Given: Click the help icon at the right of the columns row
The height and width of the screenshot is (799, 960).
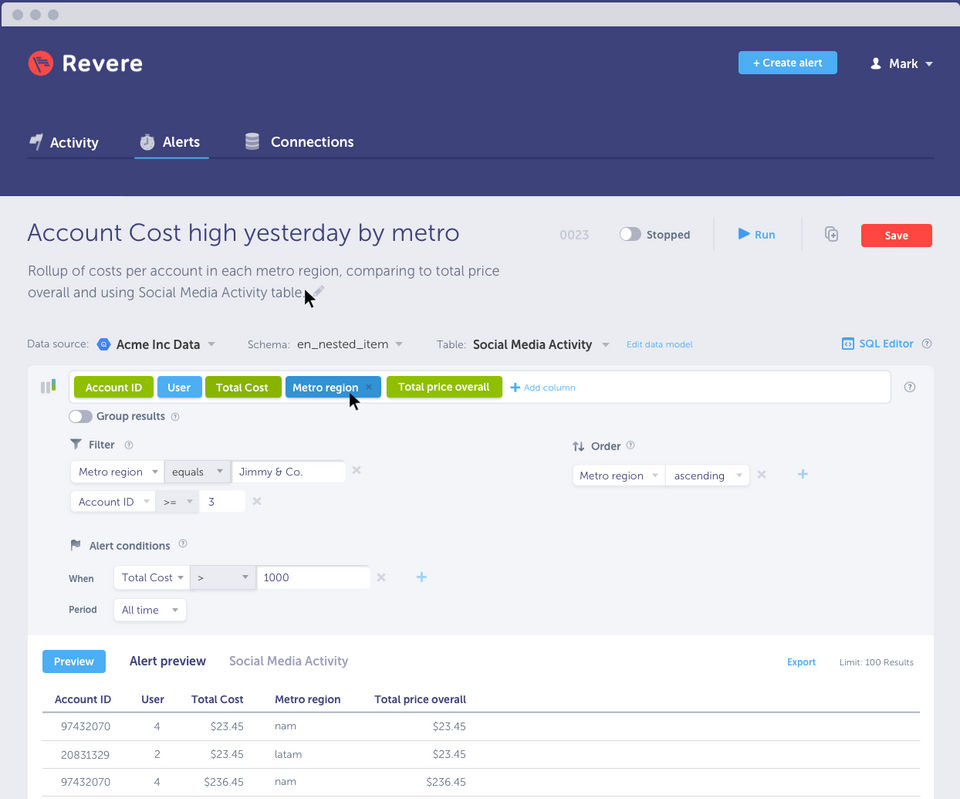Looking at the screenshot, I should [909, 387].
